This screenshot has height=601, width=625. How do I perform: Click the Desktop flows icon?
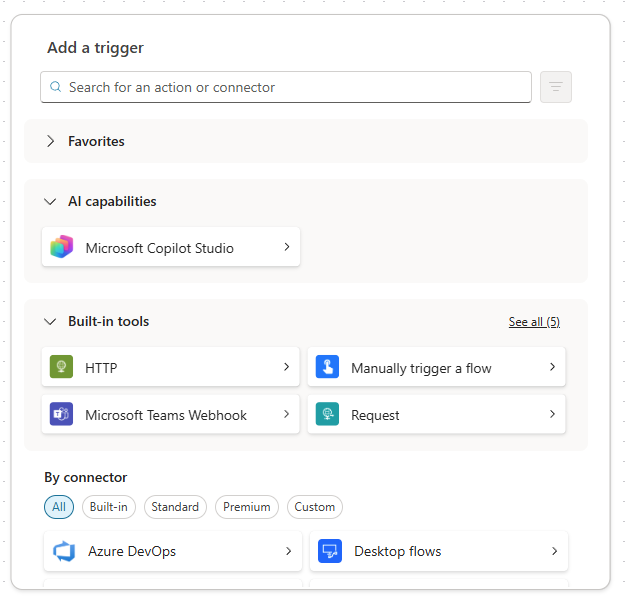[330, 551]
